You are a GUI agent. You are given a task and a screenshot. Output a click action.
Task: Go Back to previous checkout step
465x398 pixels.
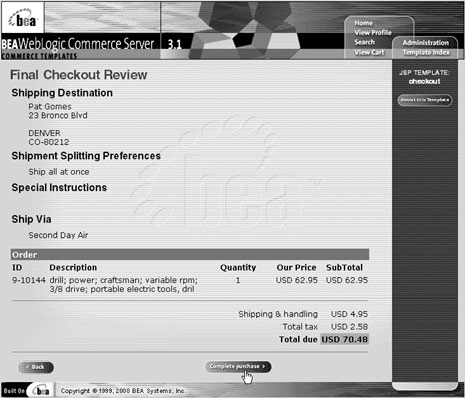click(36, 367)
